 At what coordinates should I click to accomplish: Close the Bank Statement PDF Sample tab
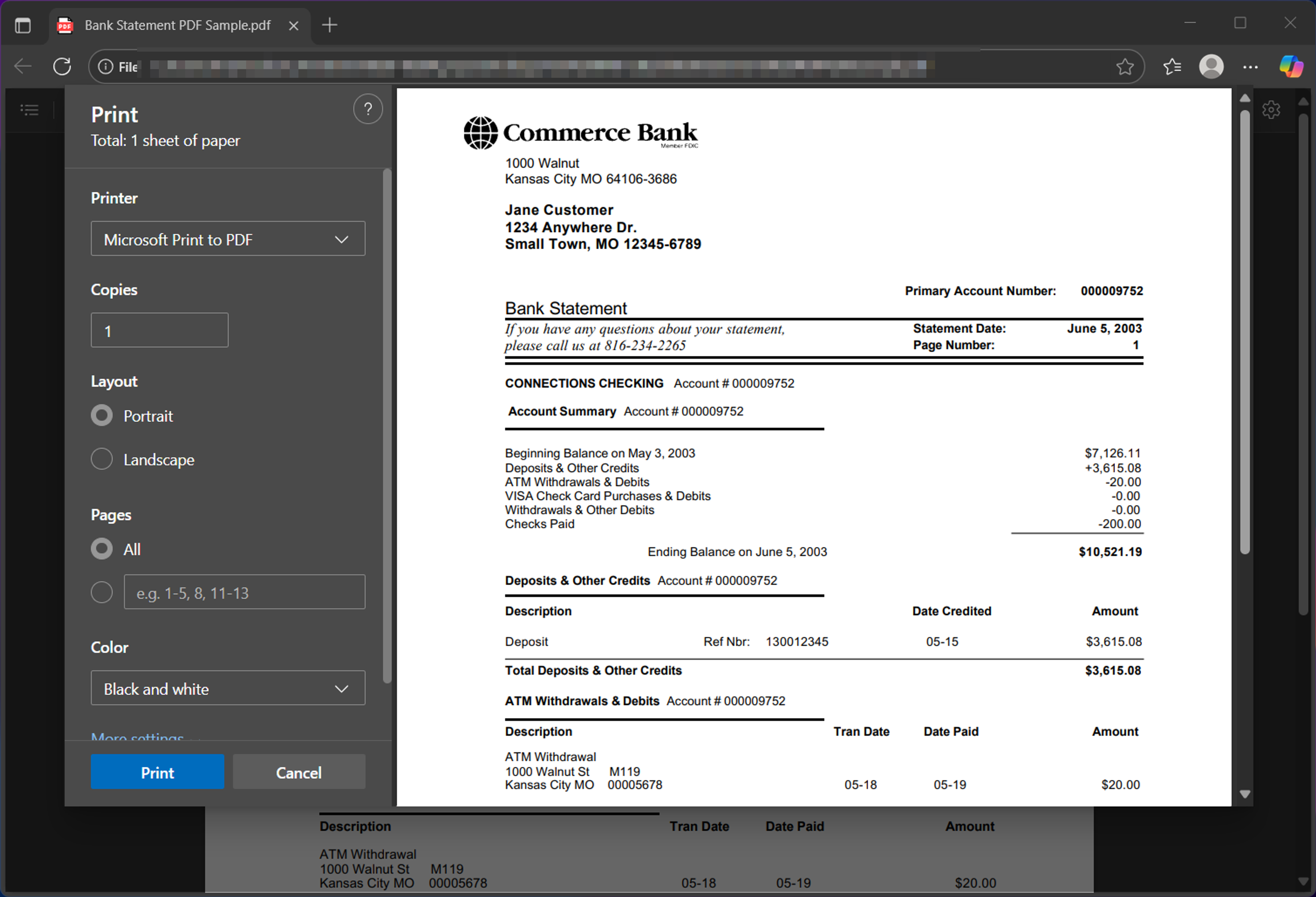[x=293, y=25]
